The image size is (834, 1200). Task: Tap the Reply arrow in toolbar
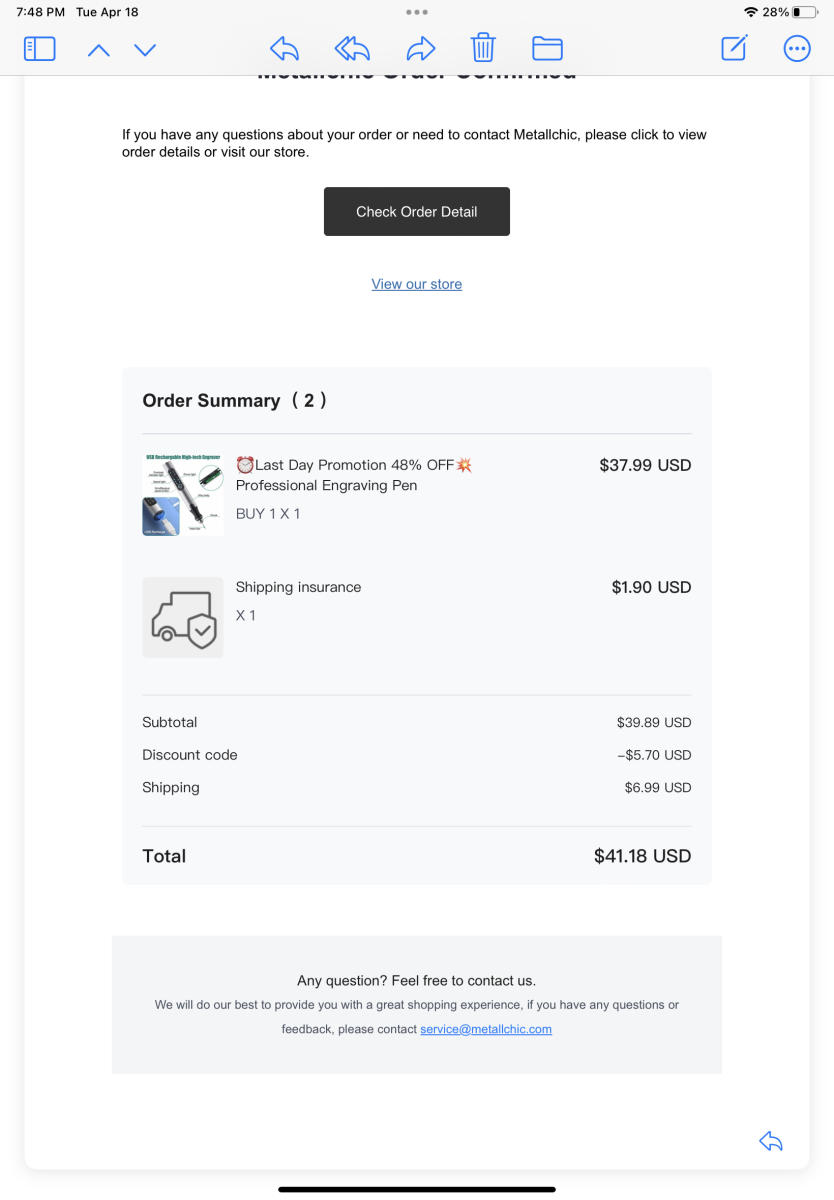point(285,48)
